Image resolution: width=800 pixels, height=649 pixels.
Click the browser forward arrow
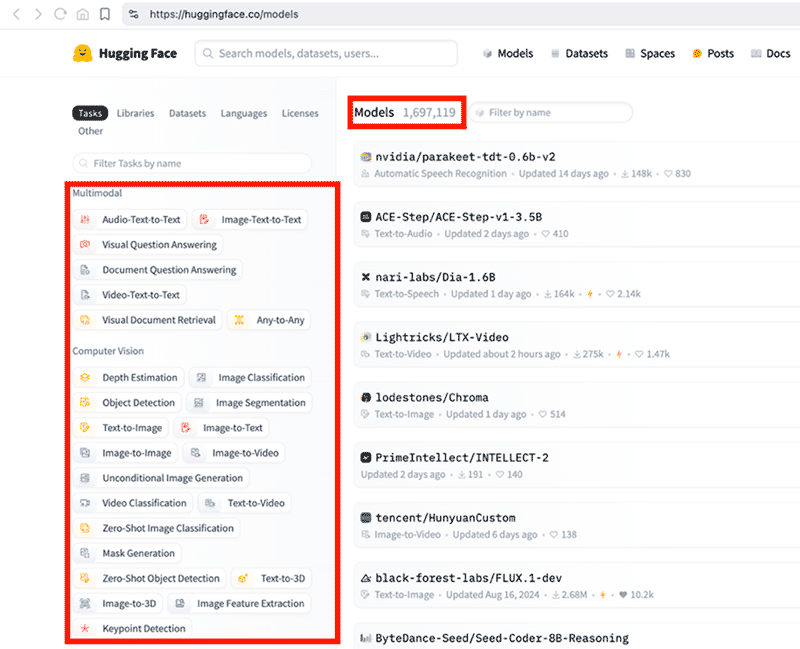tap(38, 14)
